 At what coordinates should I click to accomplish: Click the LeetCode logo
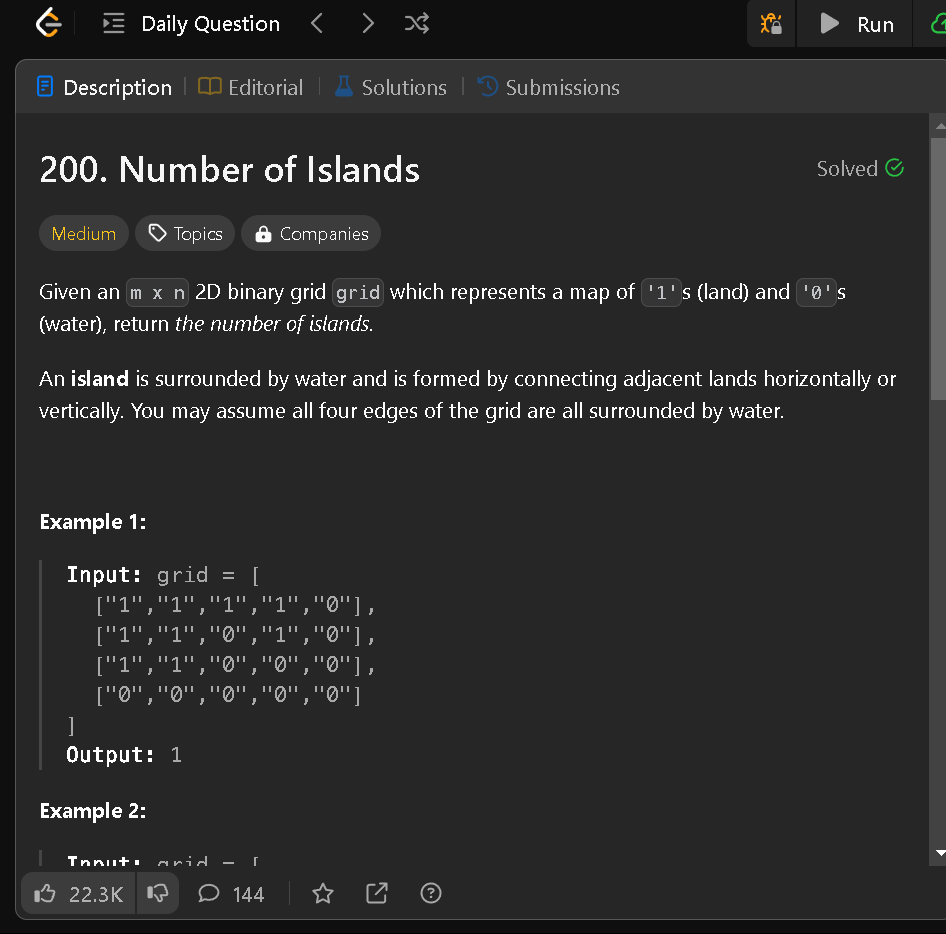tap(47, 23)
